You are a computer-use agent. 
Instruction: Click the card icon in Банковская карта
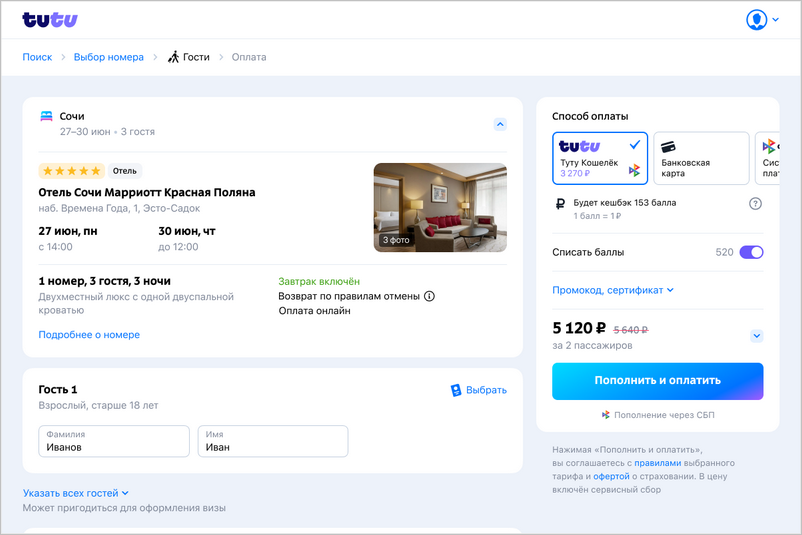coord(668,147)
